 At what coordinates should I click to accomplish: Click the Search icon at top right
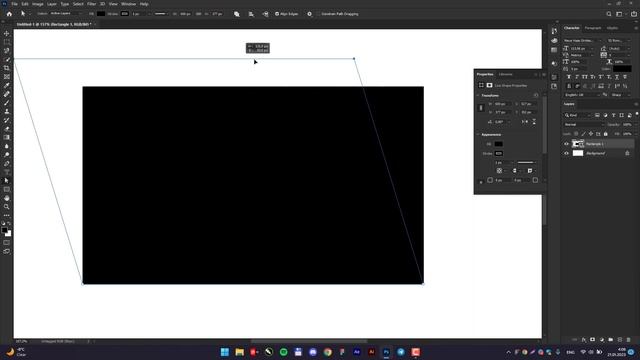coord(609,14)
